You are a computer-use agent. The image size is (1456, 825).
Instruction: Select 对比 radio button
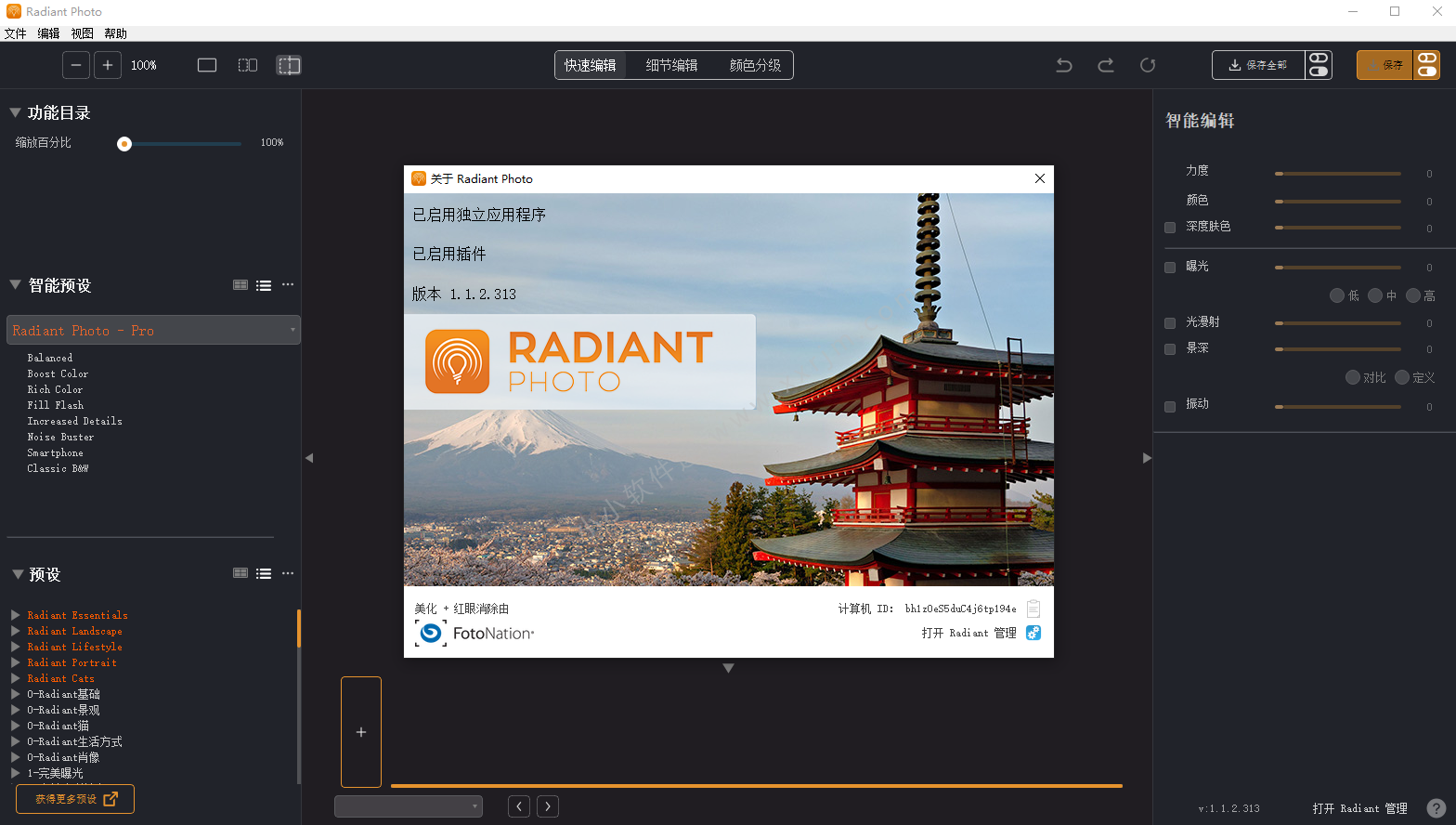1353,377
